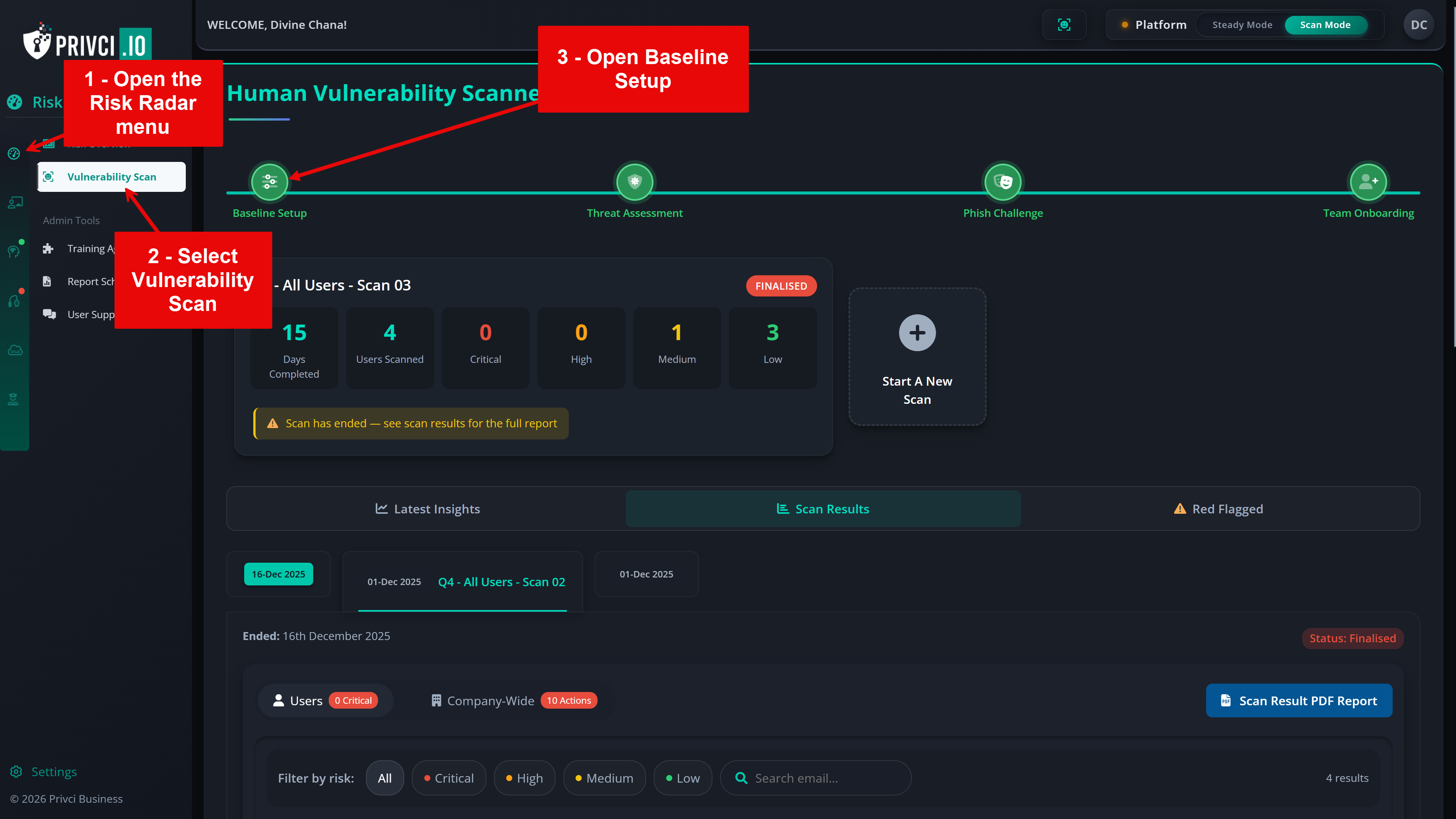This screenshot has height=819, width=1456.
Task: Click the phishing hook icon with red notification dot
Action: coord(14,301)
